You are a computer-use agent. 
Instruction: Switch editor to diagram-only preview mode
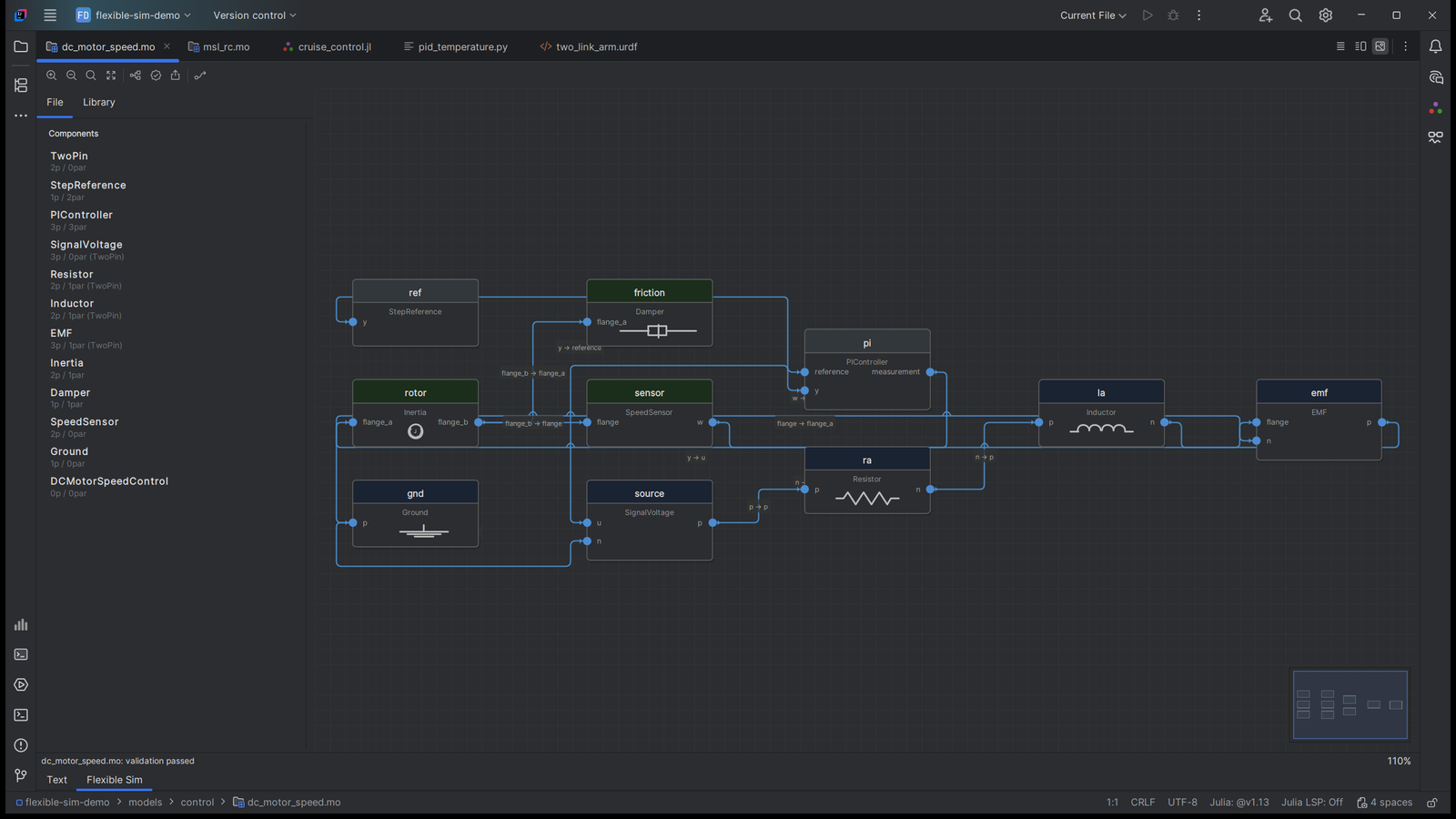pyautogui.click(x=1380, y=46)
